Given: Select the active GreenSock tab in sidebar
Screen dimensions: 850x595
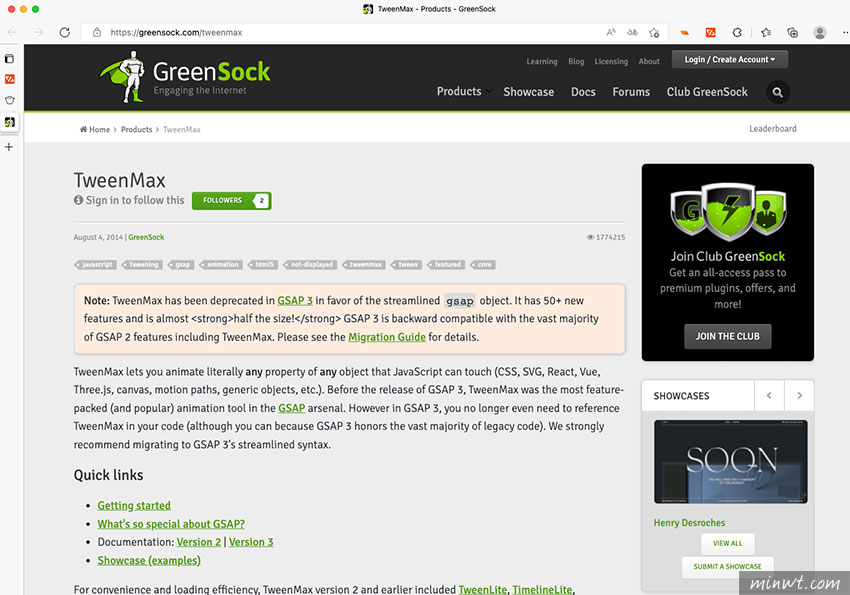Looking at the screenshot, I should (x=10, y=122).
